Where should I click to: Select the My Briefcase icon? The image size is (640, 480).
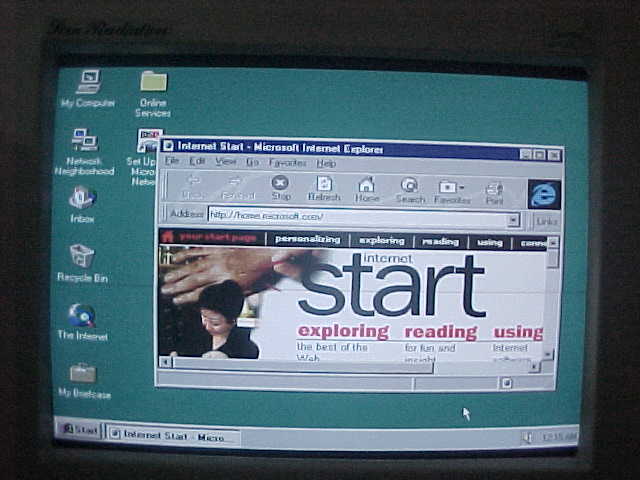point(84,380)
